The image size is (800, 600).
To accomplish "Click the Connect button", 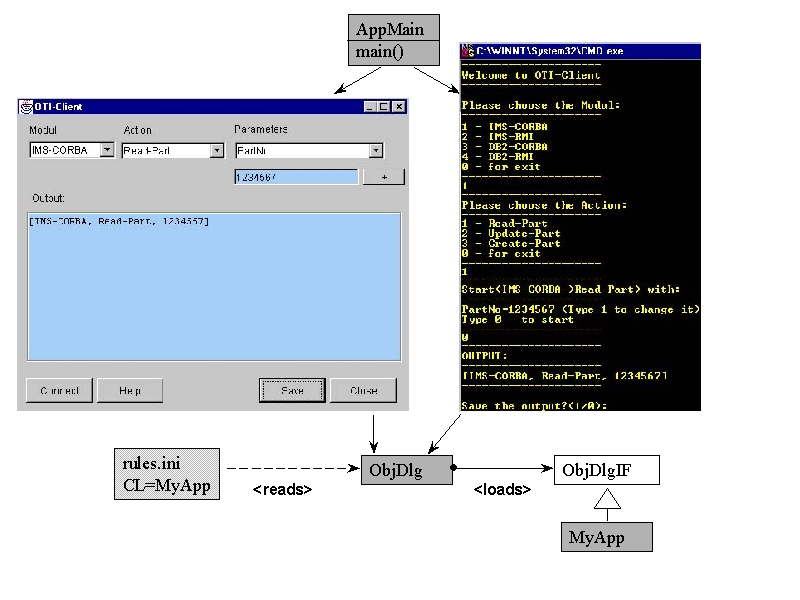I will click(x=59, y=390).
